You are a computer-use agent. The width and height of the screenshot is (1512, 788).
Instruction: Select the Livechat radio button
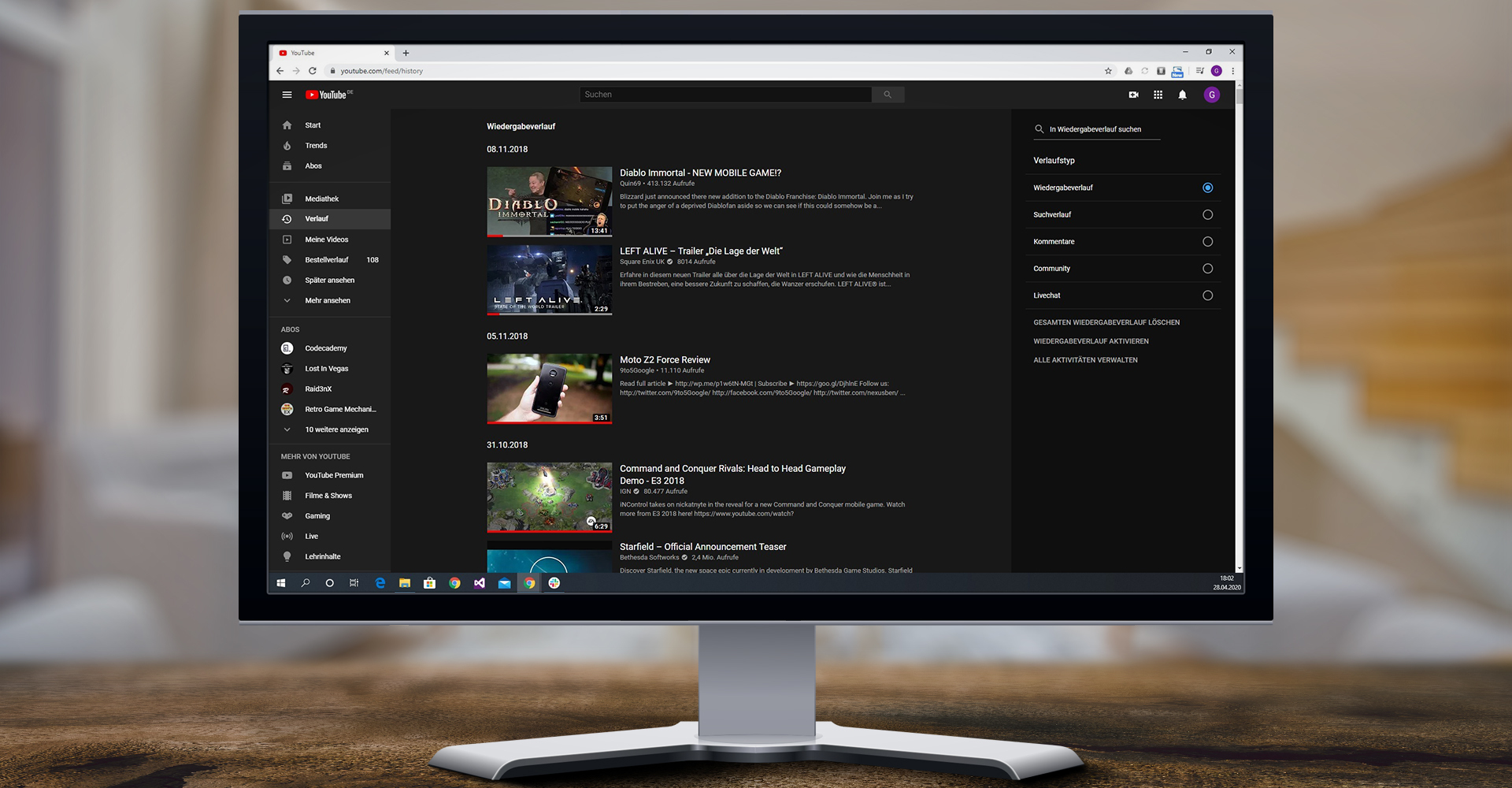tap(1207, 295)
